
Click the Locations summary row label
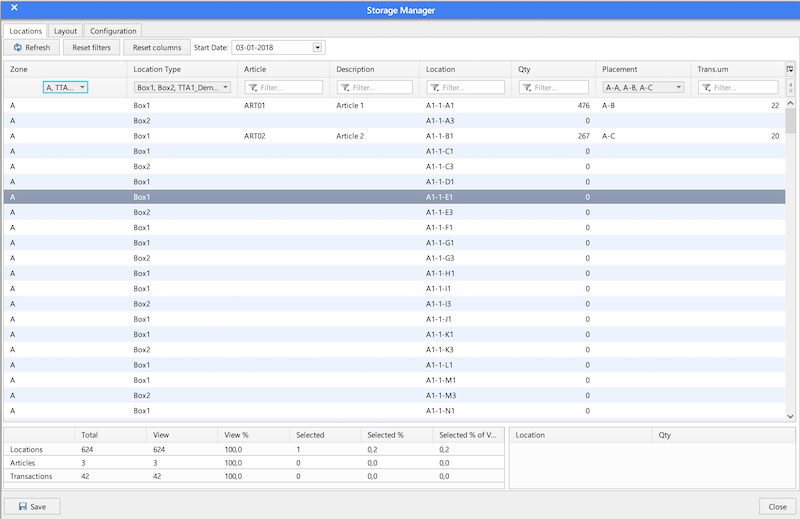click(x=27, y=450)
